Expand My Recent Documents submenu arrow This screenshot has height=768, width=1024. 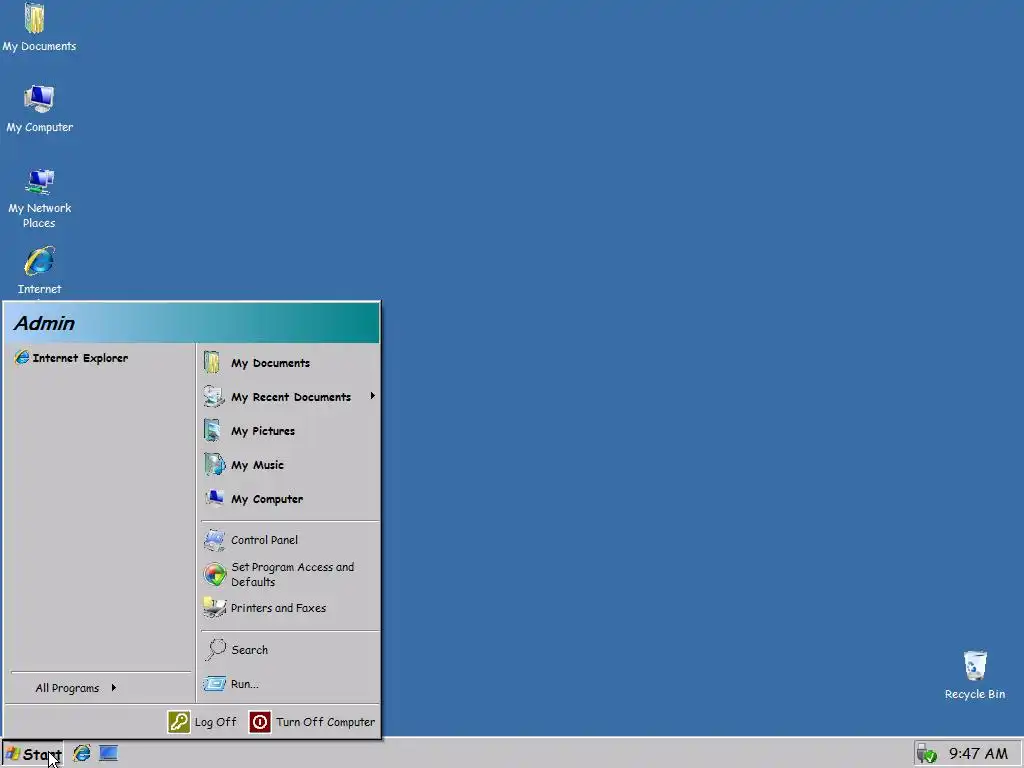pos(372,396)
